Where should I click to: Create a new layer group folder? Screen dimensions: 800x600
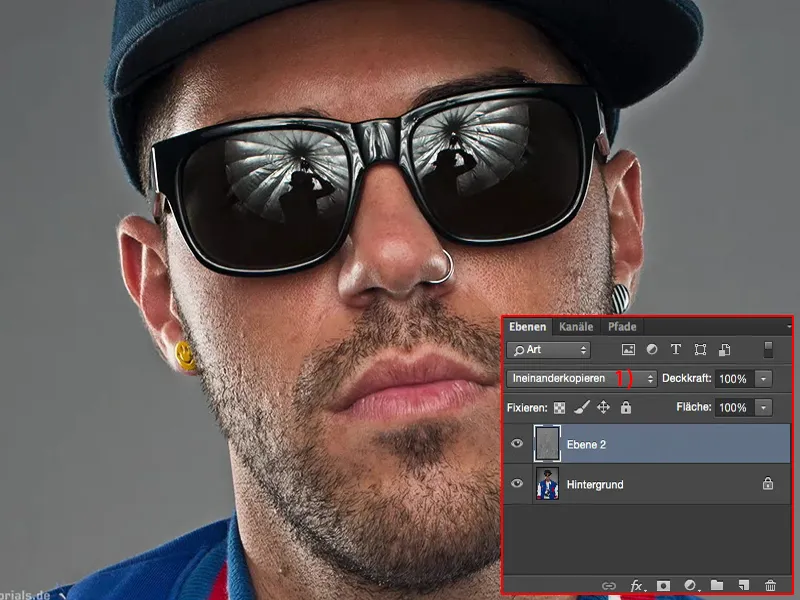tap(717, 585)
